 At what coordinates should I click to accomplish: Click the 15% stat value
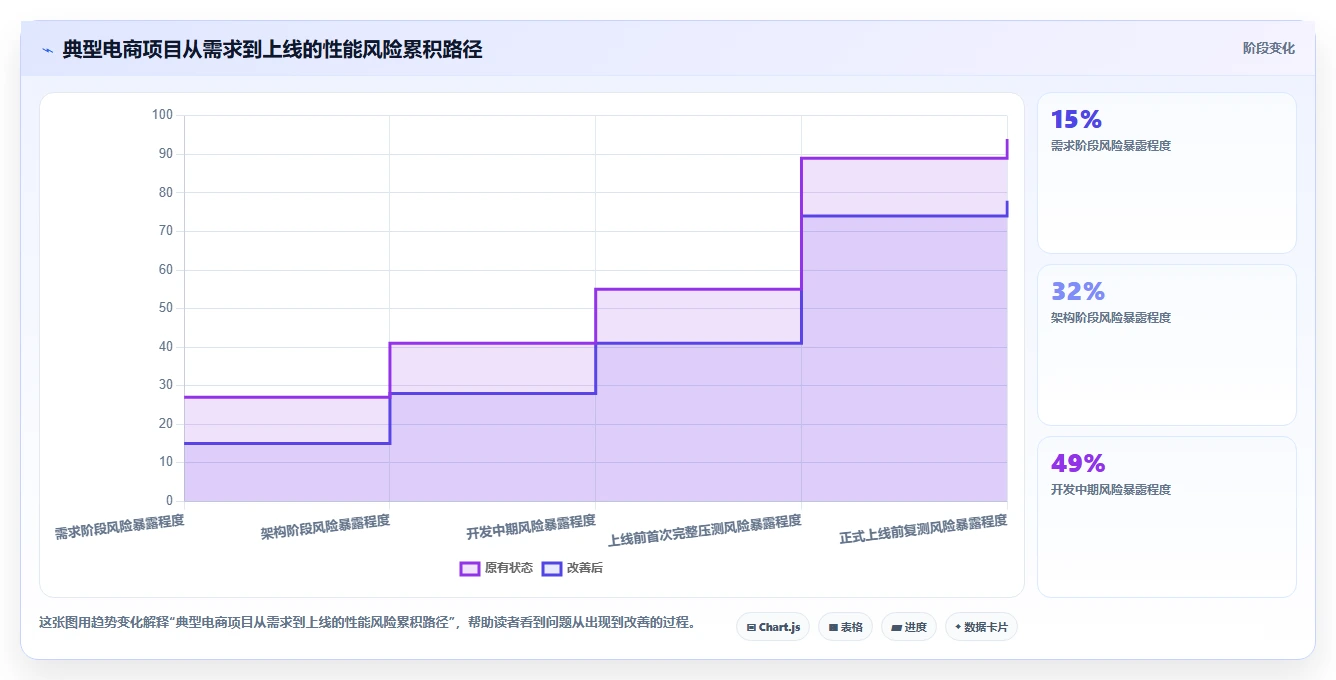1076,120
